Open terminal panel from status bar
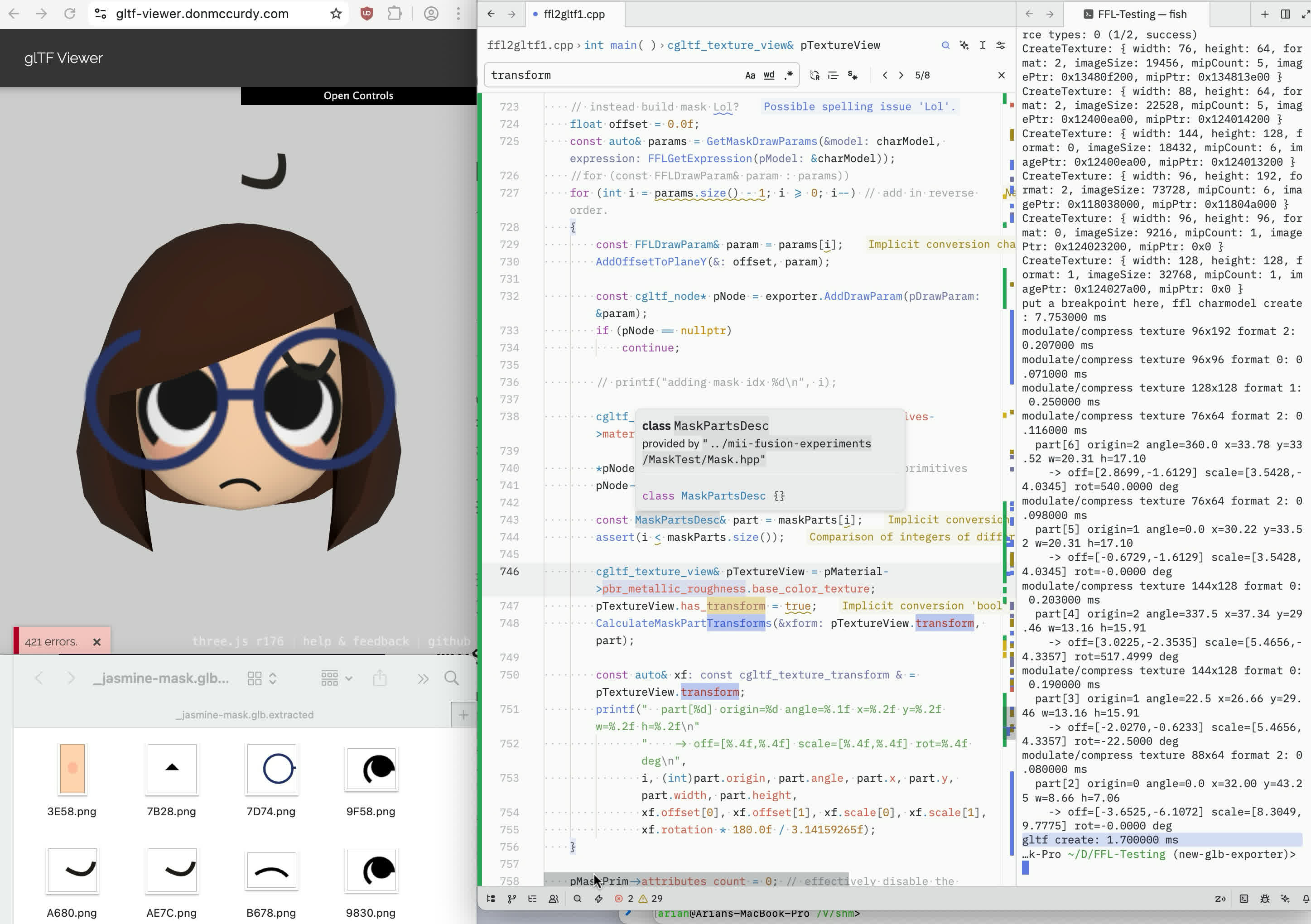 pyautogui.click(x=1244, y=898)
